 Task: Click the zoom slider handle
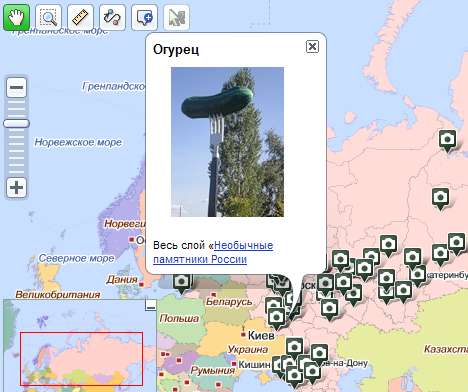(x=16, y=124)
